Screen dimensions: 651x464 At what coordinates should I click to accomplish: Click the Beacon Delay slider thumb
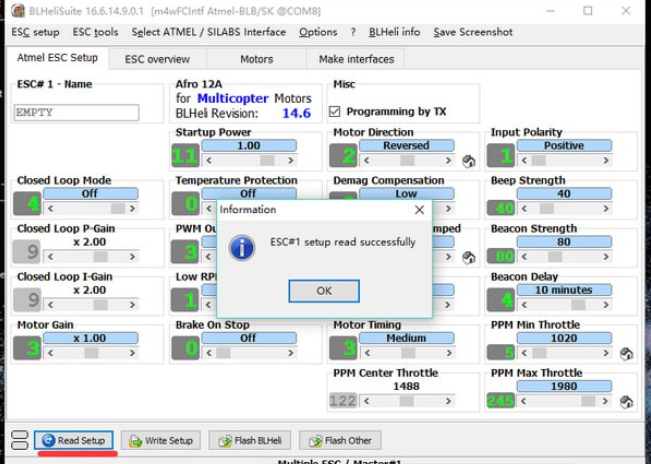578,305
